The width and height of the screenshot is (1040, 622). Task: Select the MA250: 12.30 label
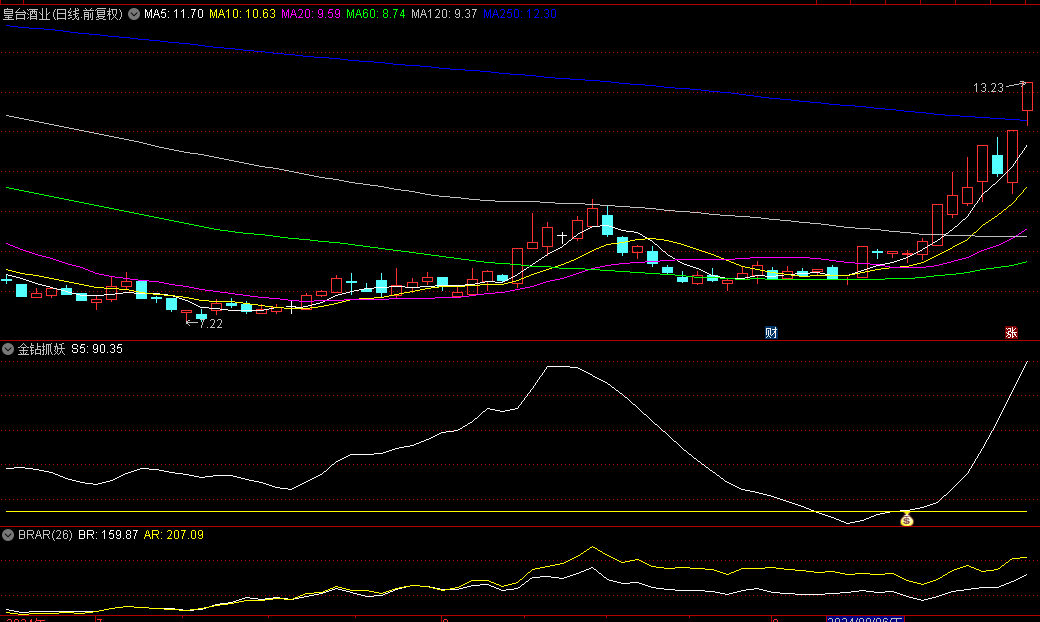click(x=519, y=14)
